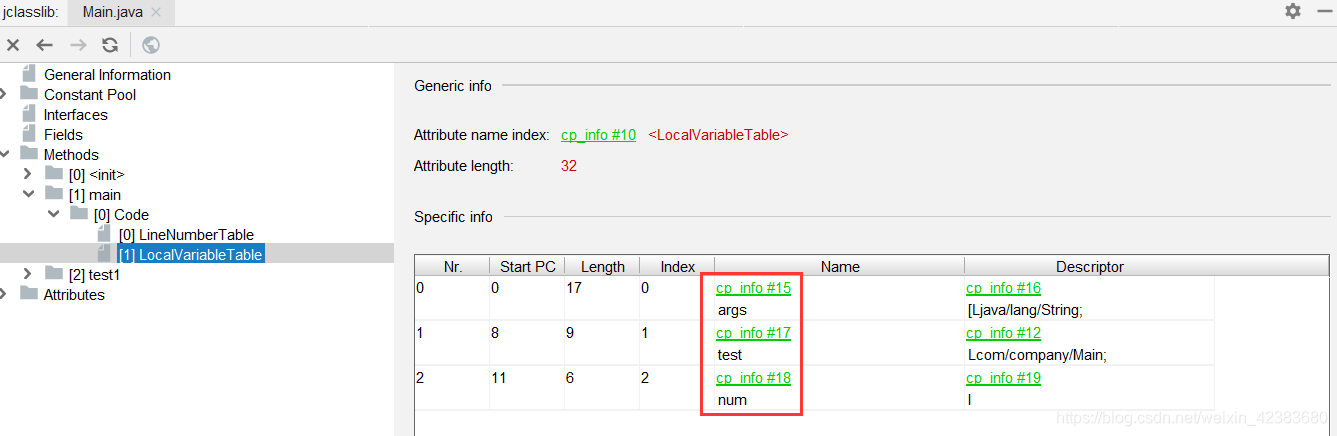This screenshot has height=436, width=1337.
Task: Select Fields node in tree
Action: coord(63,134)
